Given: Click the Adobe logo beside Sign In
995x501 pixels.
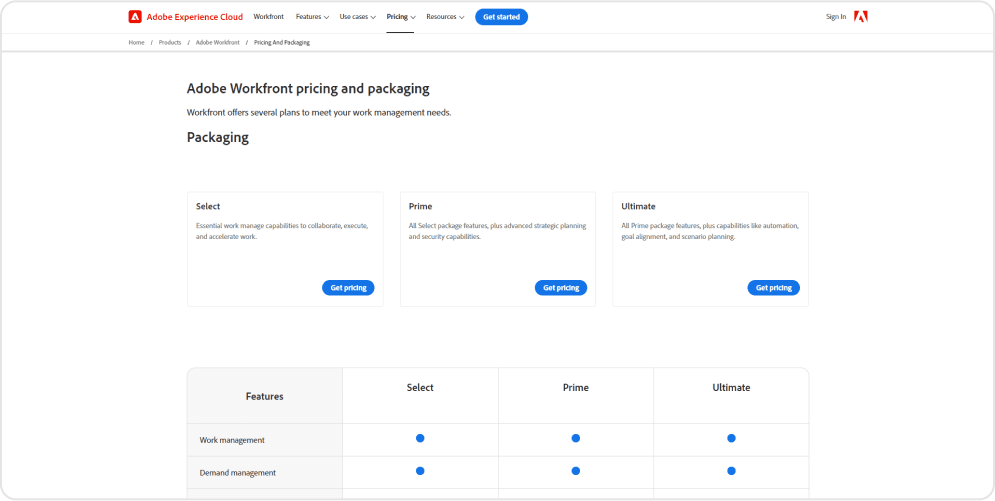Looking at the screenshot, I should (x=860, y=16).
